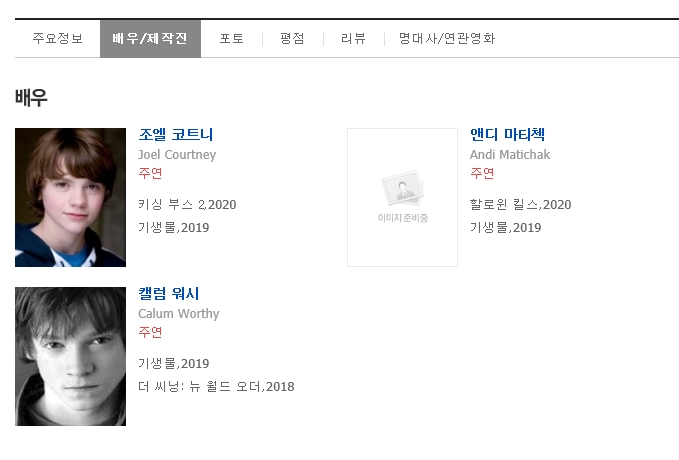Click the English name Calum Worthy
The image size is (679, 460).
click(179, 314)
